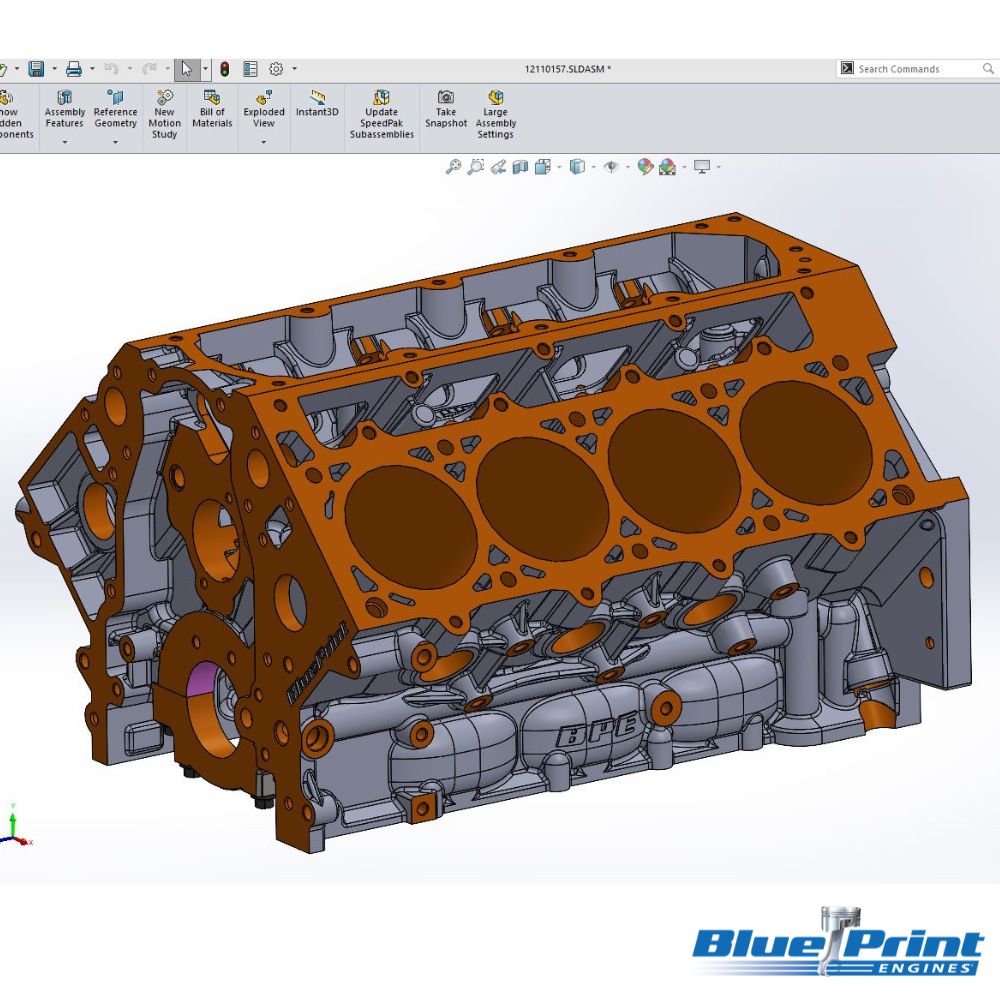Click the search magnifier in Search Commands

point(988,69)
